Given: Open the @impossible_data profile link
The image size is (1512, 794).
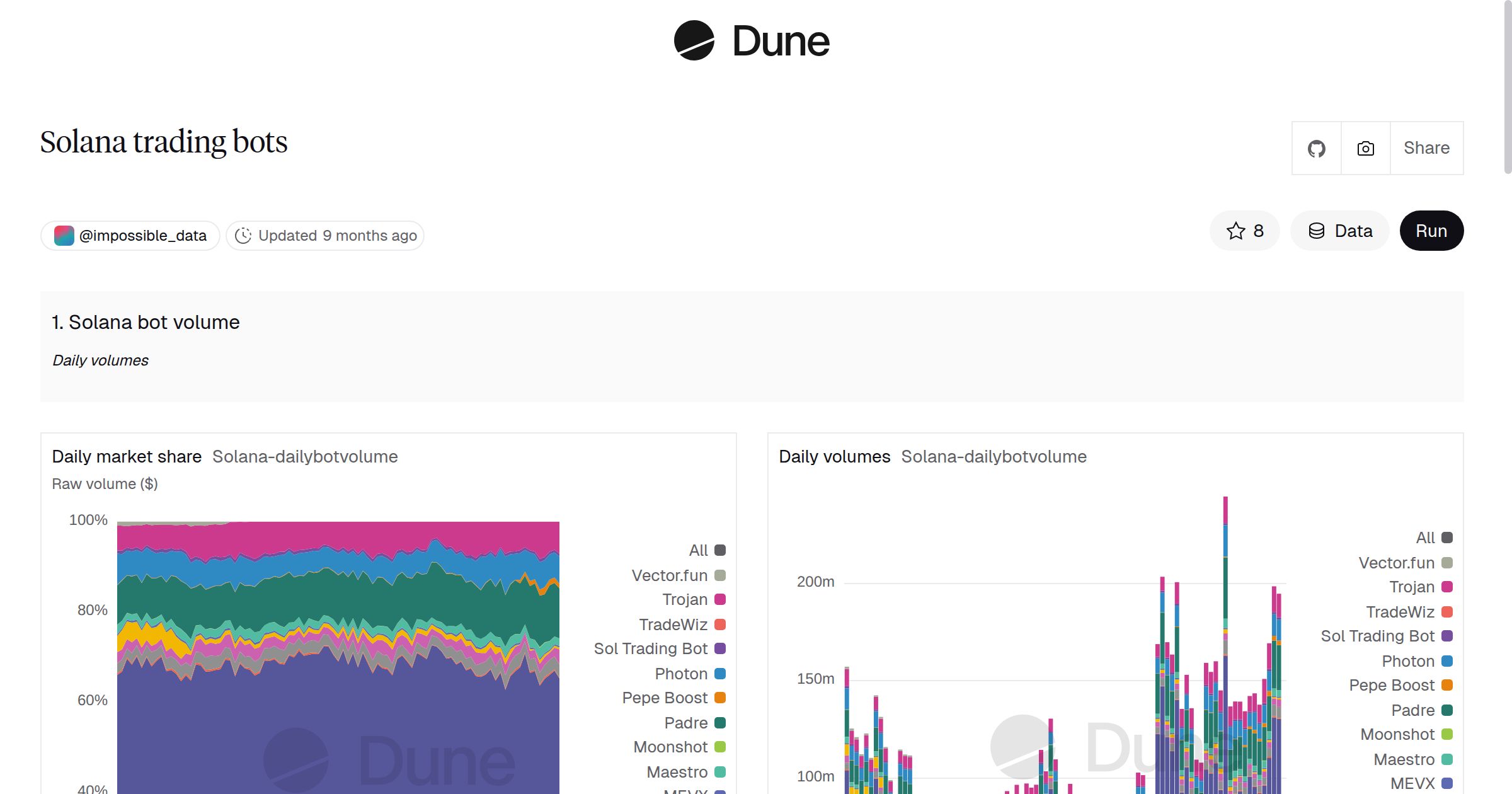Looking at the screenshot, I should point(142,235).
